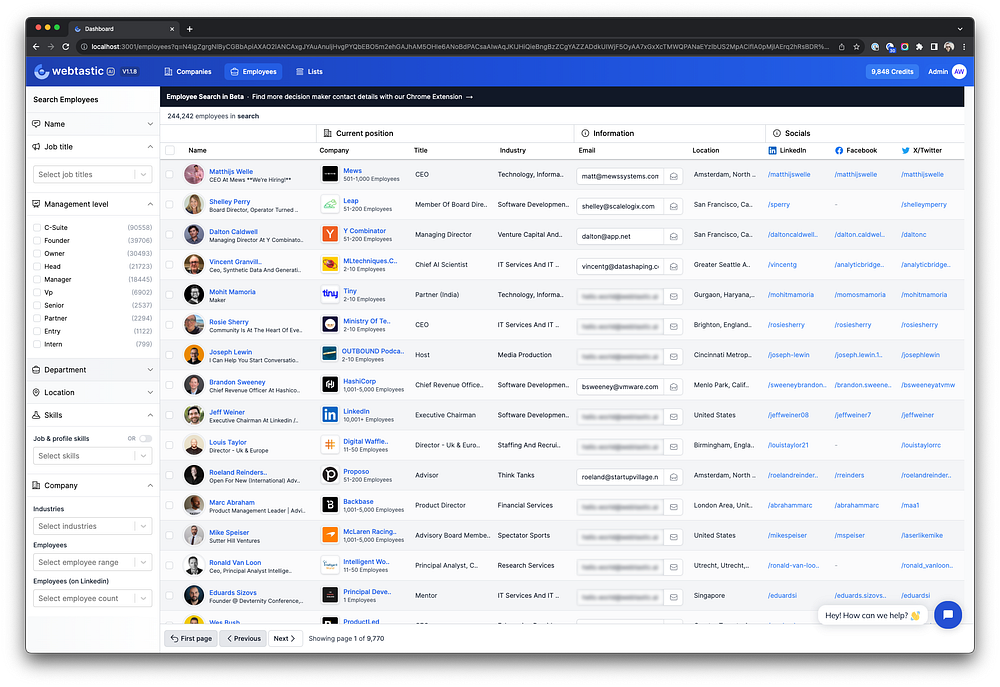Reveal email icon in Mohit Mamoria row

[x=673, y=296]
